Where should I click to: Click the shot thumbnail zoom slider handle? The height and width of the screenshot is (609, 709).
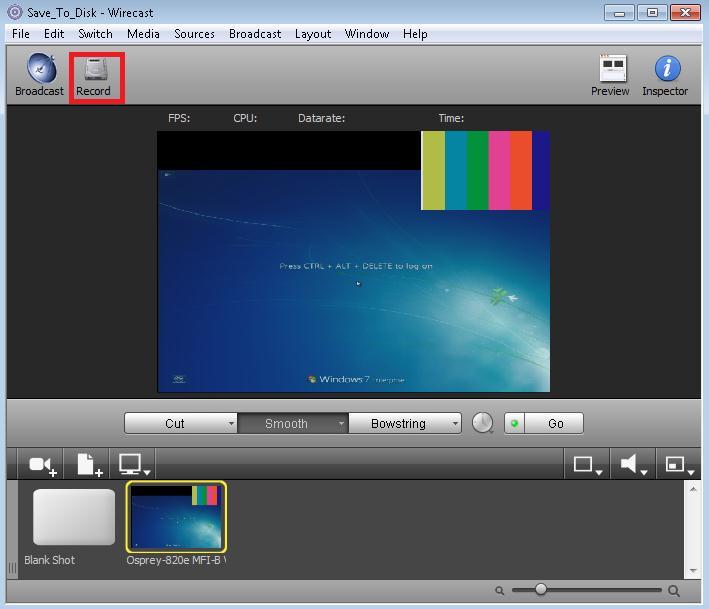(541, 589)
